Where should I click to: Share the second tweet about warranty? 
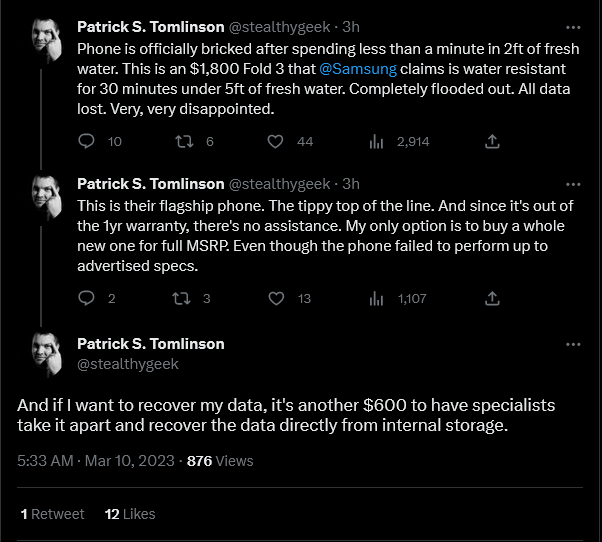pyautogui.click(x=492, y=298)
